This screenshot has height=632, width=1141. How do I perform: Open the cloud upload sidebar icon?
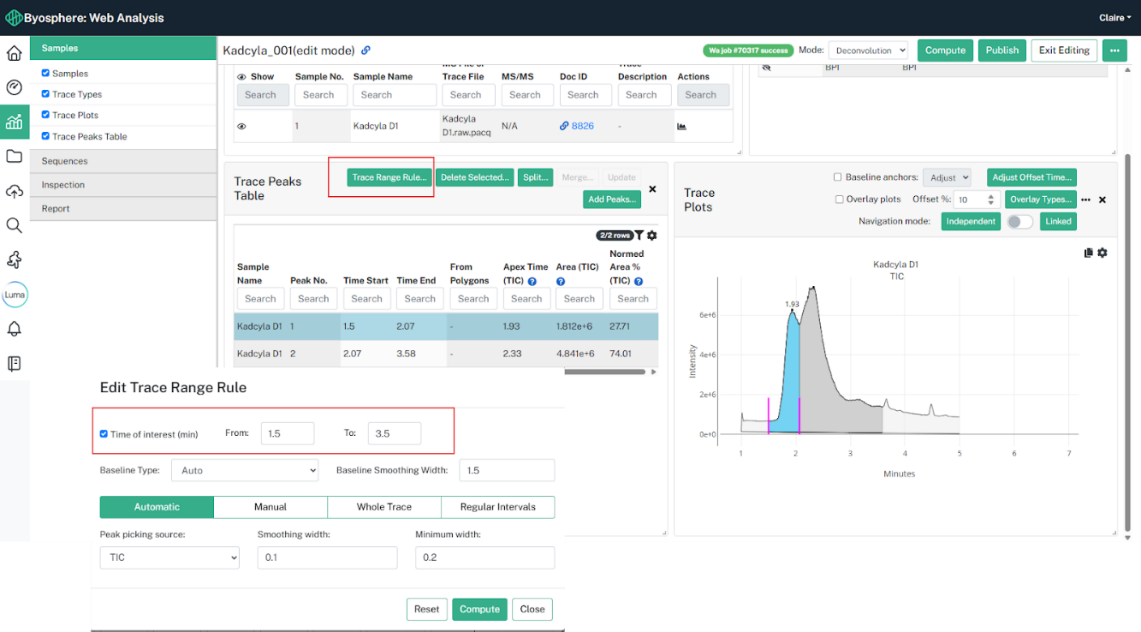tap(14, 191)
